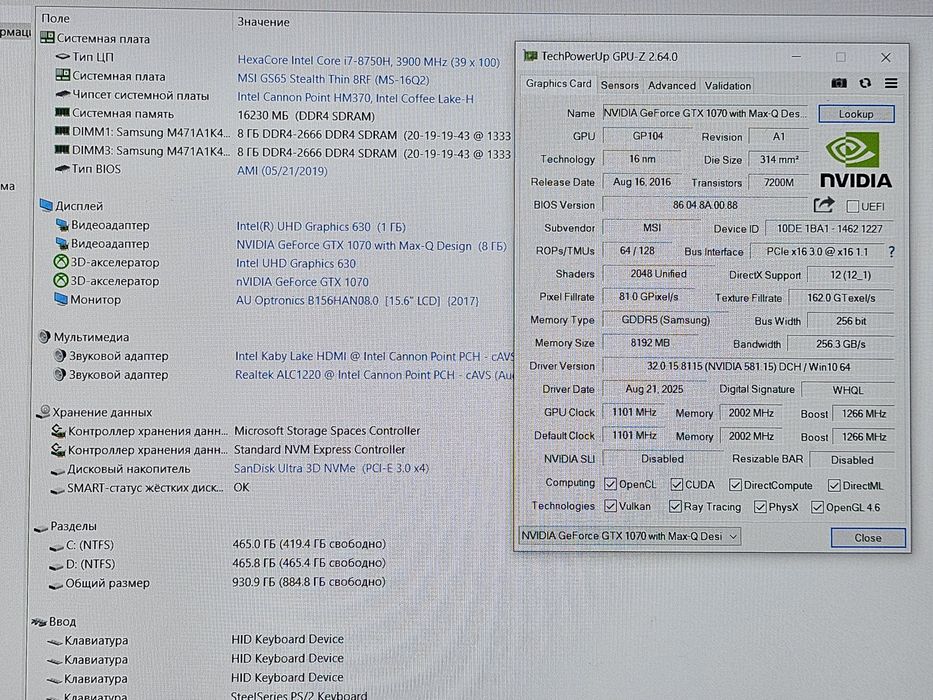Screen dimensions: 933x700
Task: Click the Memory Size 8192 MB field
Action: (650, 343)
